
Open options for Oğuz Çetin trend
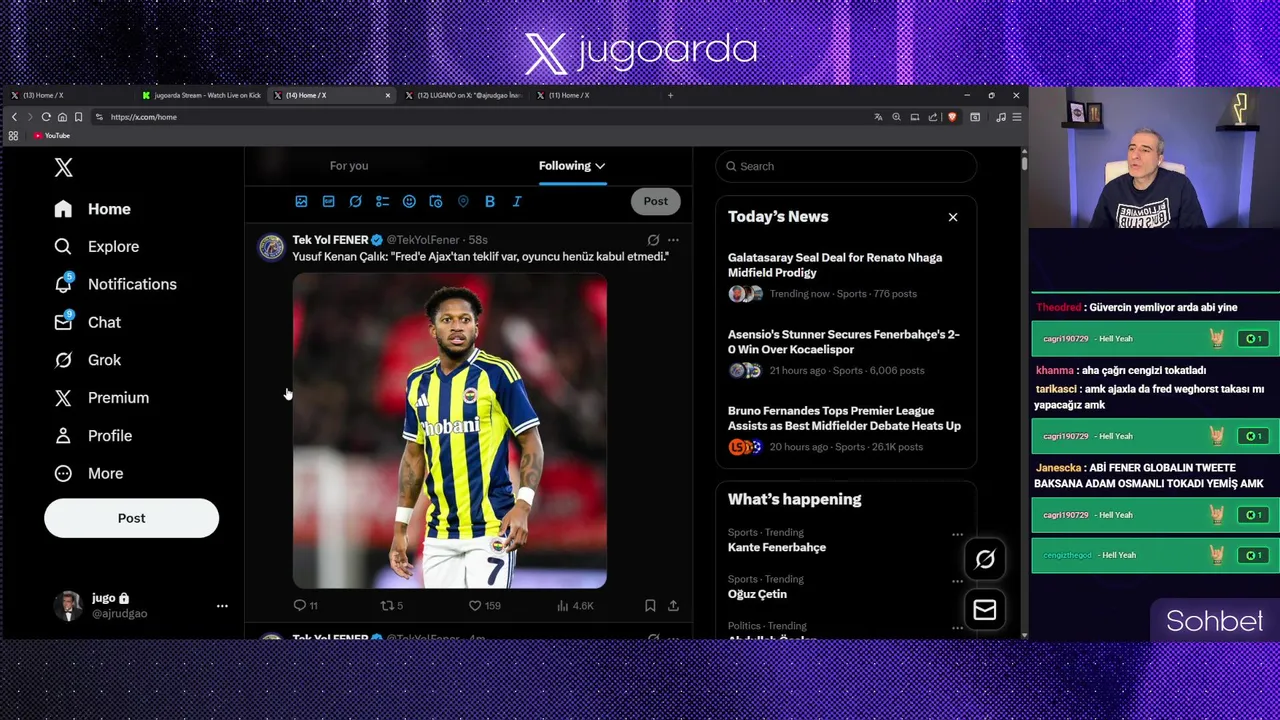[957, 581]
